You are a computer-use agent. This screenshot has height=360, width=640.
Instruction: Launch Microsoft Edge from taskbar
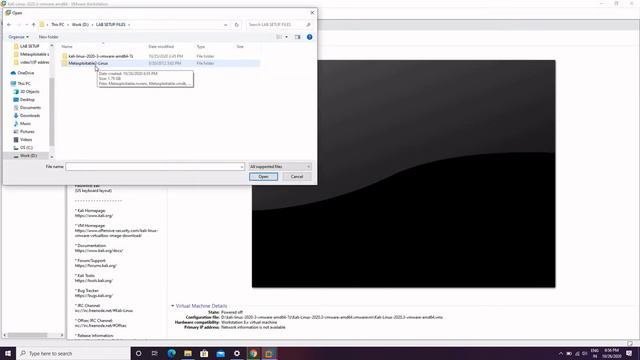171,353
